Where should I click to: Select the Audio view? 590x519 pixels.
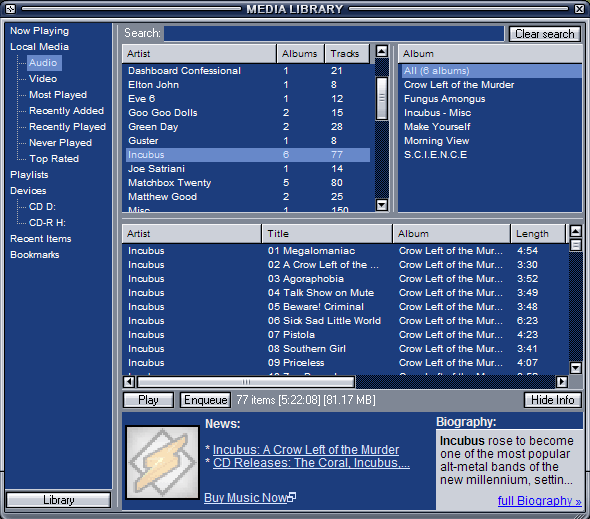[43, 63]
